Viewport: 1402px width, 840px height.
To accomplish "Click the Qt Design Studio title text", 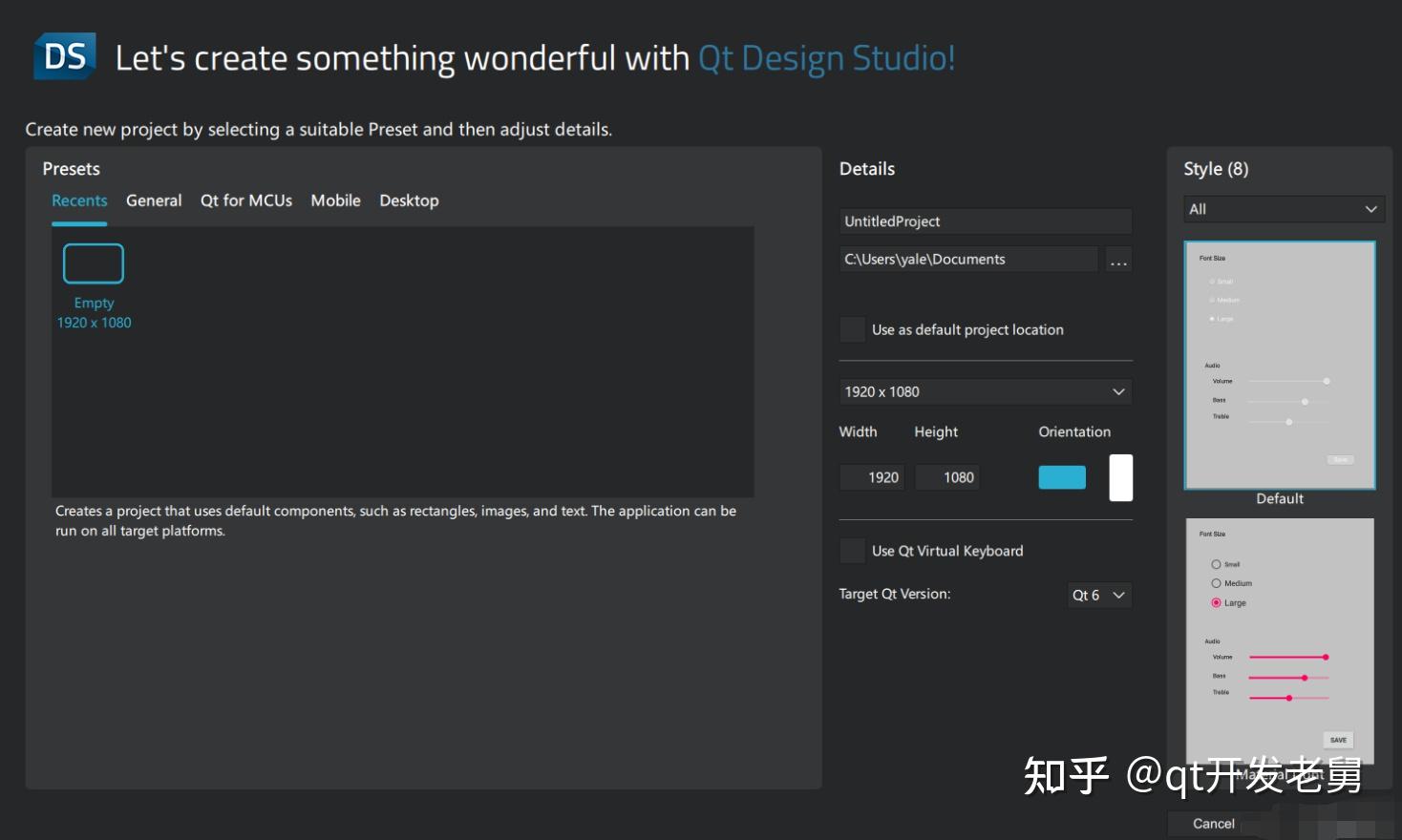I will (x=826, y=58).
